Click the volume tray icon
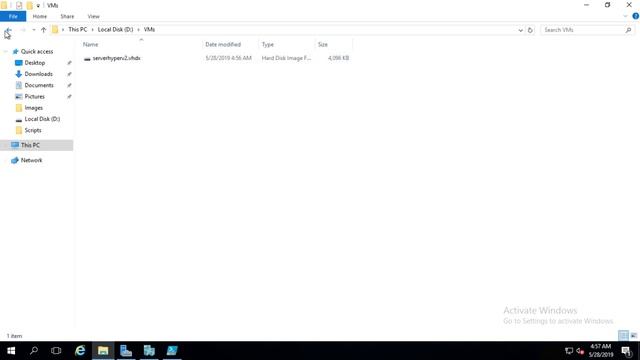This screenshot has width=640, height=360. [580, 351]
